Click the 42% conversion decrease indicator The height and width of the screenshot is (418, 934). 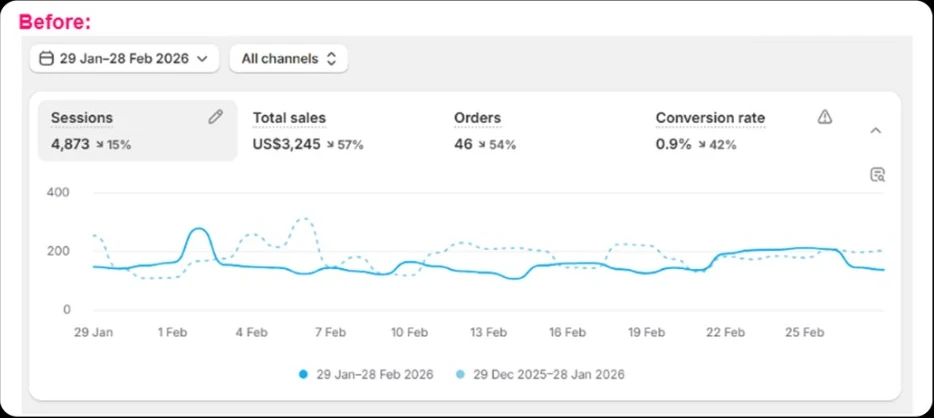(717, 144)
